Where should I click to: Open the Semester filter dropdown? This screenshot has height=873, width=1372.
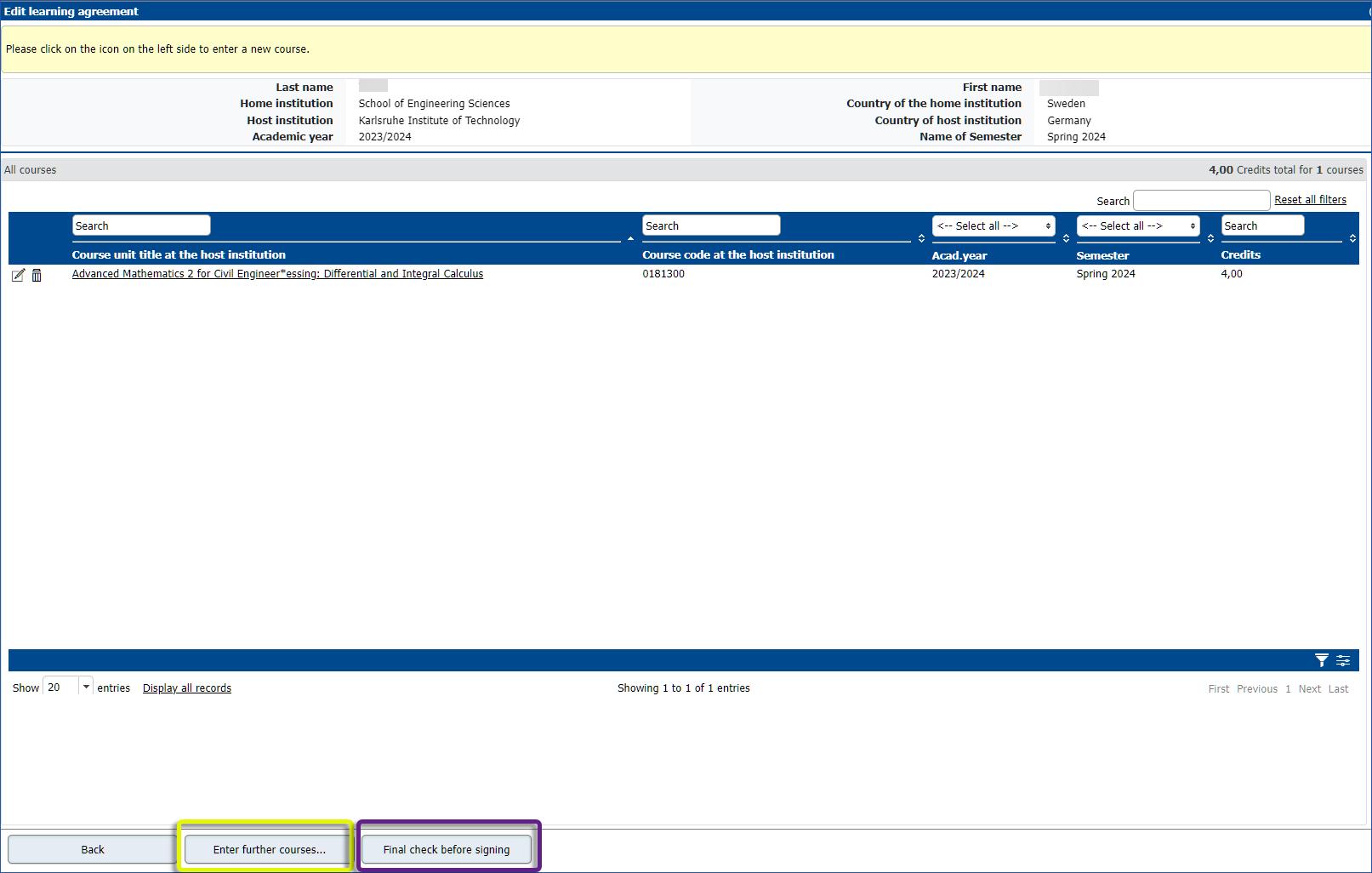point(1137,225)
